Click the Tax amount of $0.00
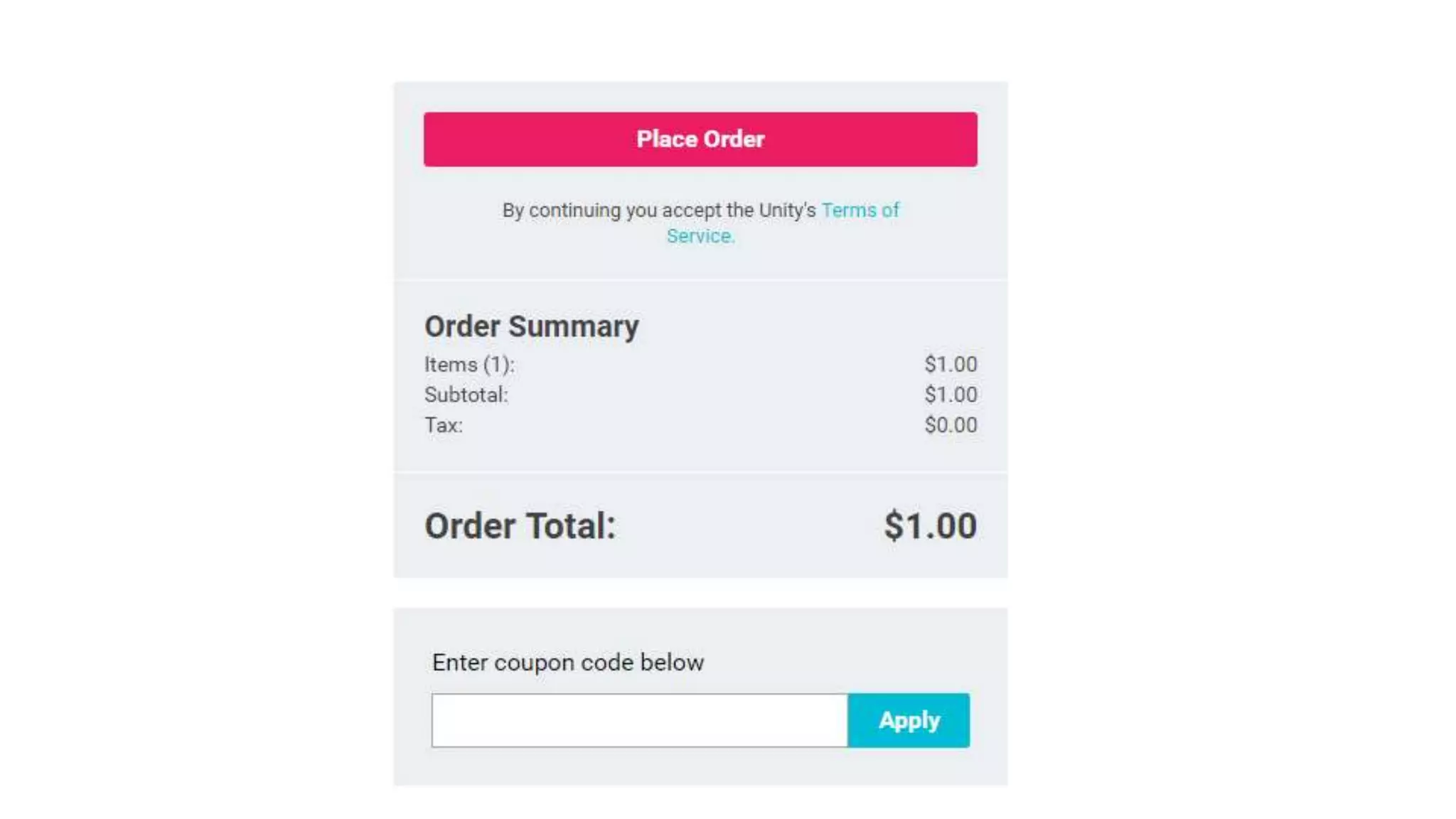This screenshot has width=1456, height=819. pos(950,425)
